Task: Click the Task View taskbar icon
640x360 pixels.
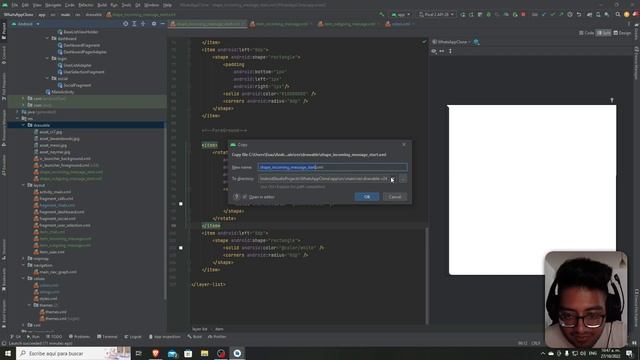Action: [139, 353]
